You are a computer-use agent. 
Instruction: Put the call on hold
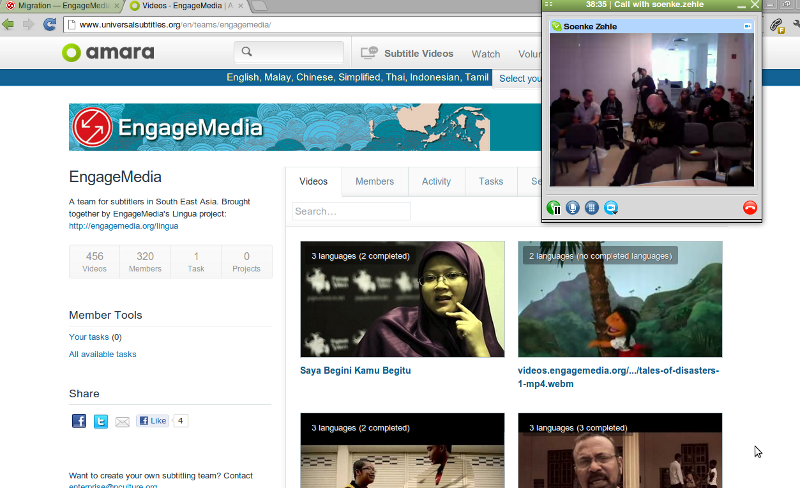554,208
